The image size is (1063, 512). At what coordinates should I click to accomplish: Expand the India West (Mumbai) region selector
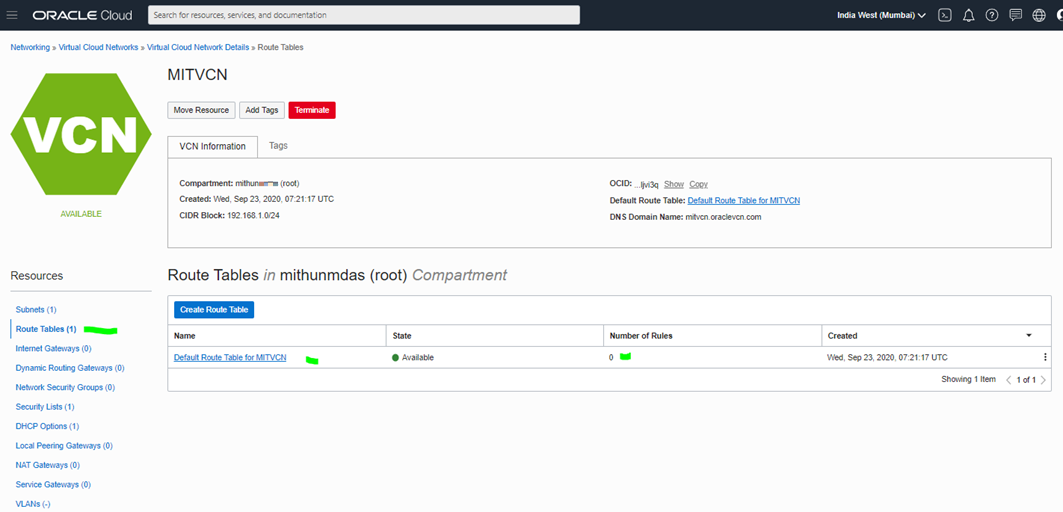pos(881,15)
